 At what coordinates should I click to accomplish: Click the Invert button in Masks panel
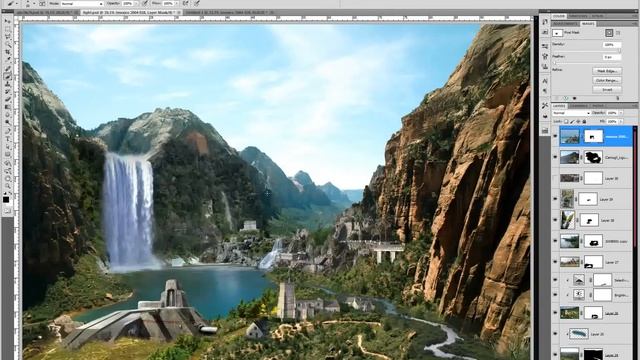pos(607,89)
